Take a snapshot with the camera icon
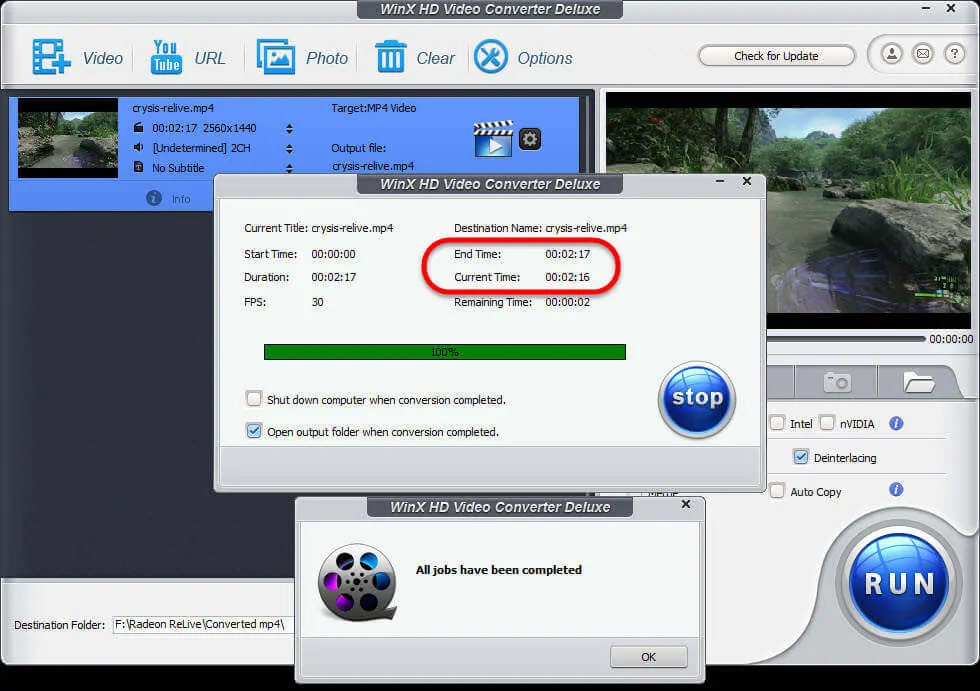This screenshot has height=691, width=980. [838, 382]
